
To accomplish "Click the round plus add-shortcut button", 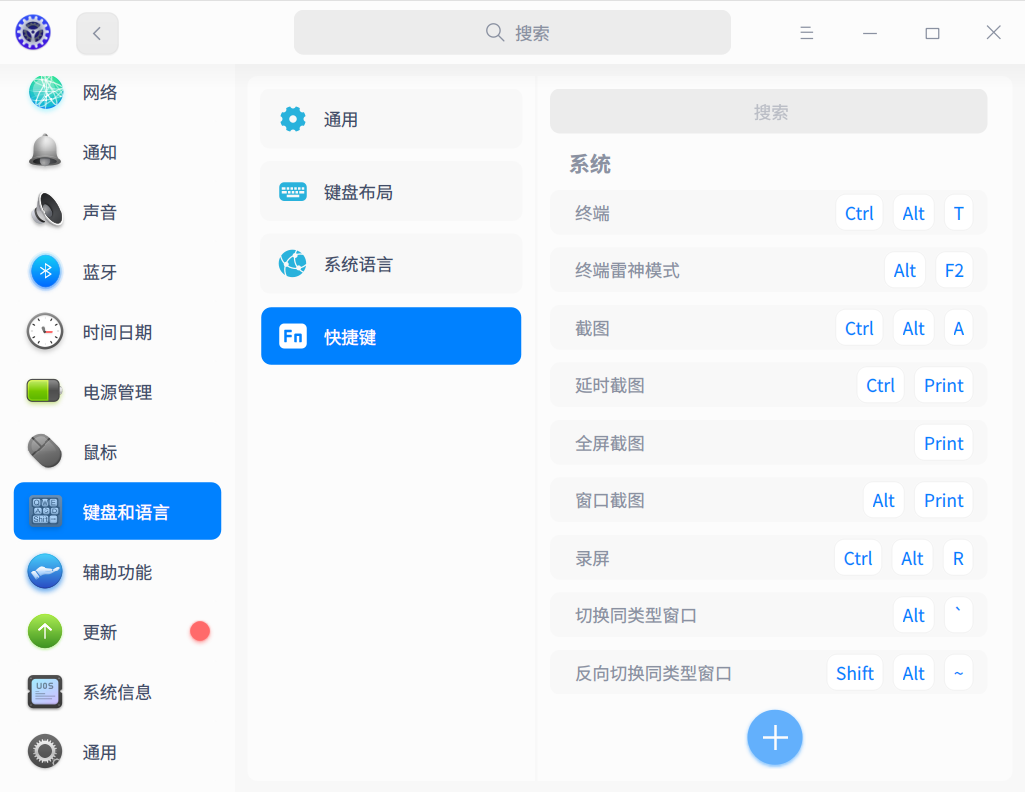I will tap(775, 738).
